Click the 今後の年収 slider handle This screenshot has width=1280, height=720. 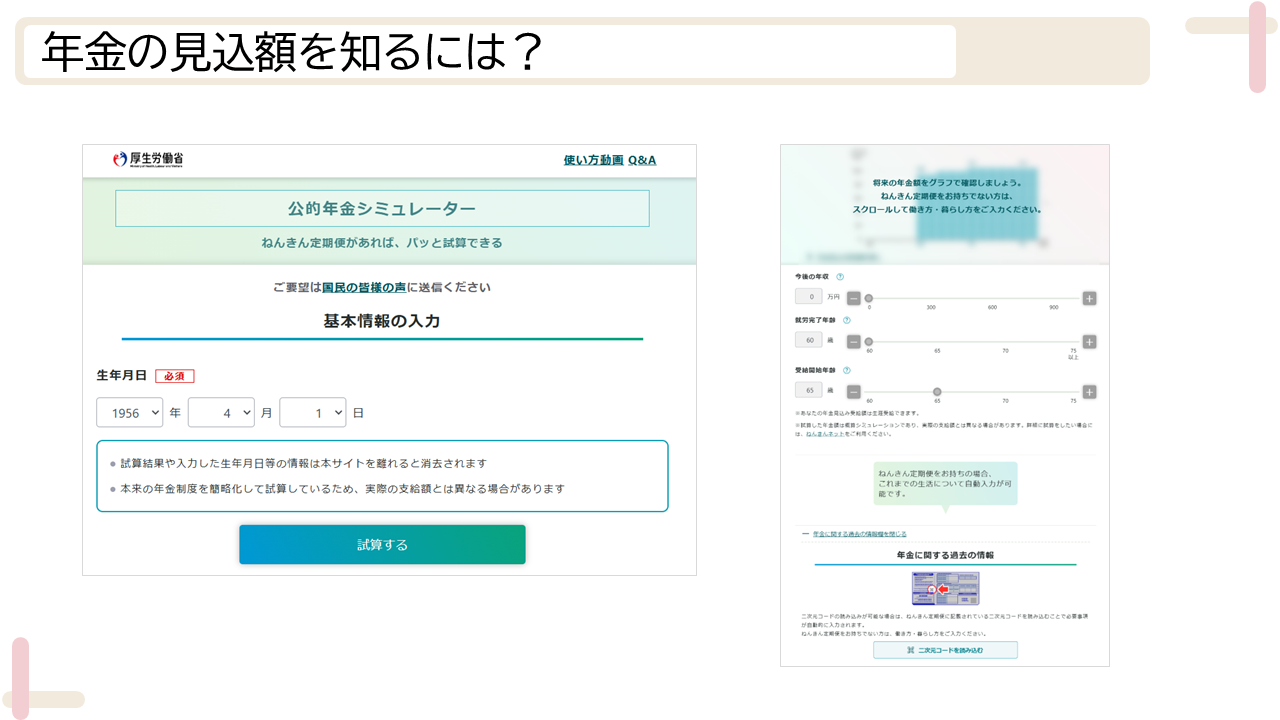point(868,298)
